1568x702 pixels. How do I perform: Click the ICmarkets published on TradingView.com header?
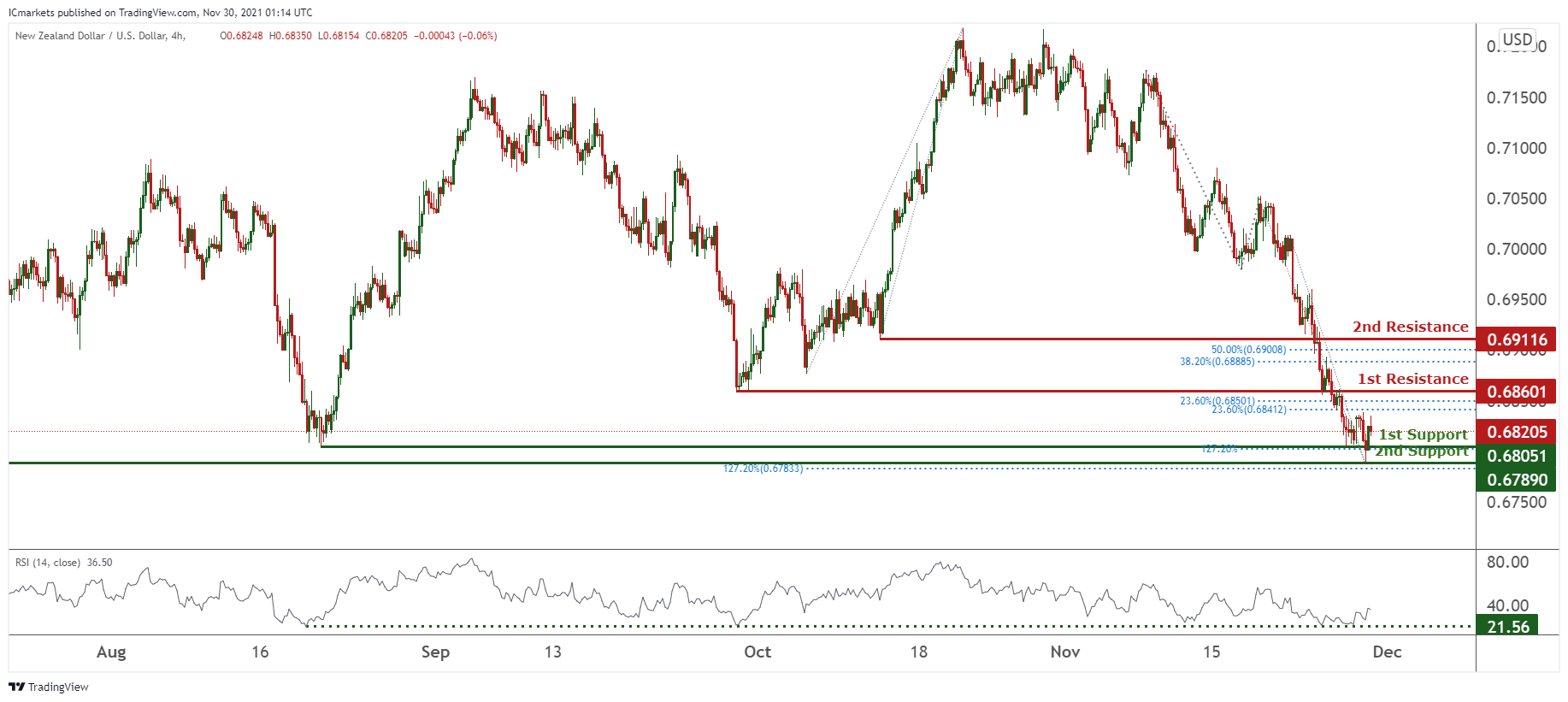coord(160,13)
